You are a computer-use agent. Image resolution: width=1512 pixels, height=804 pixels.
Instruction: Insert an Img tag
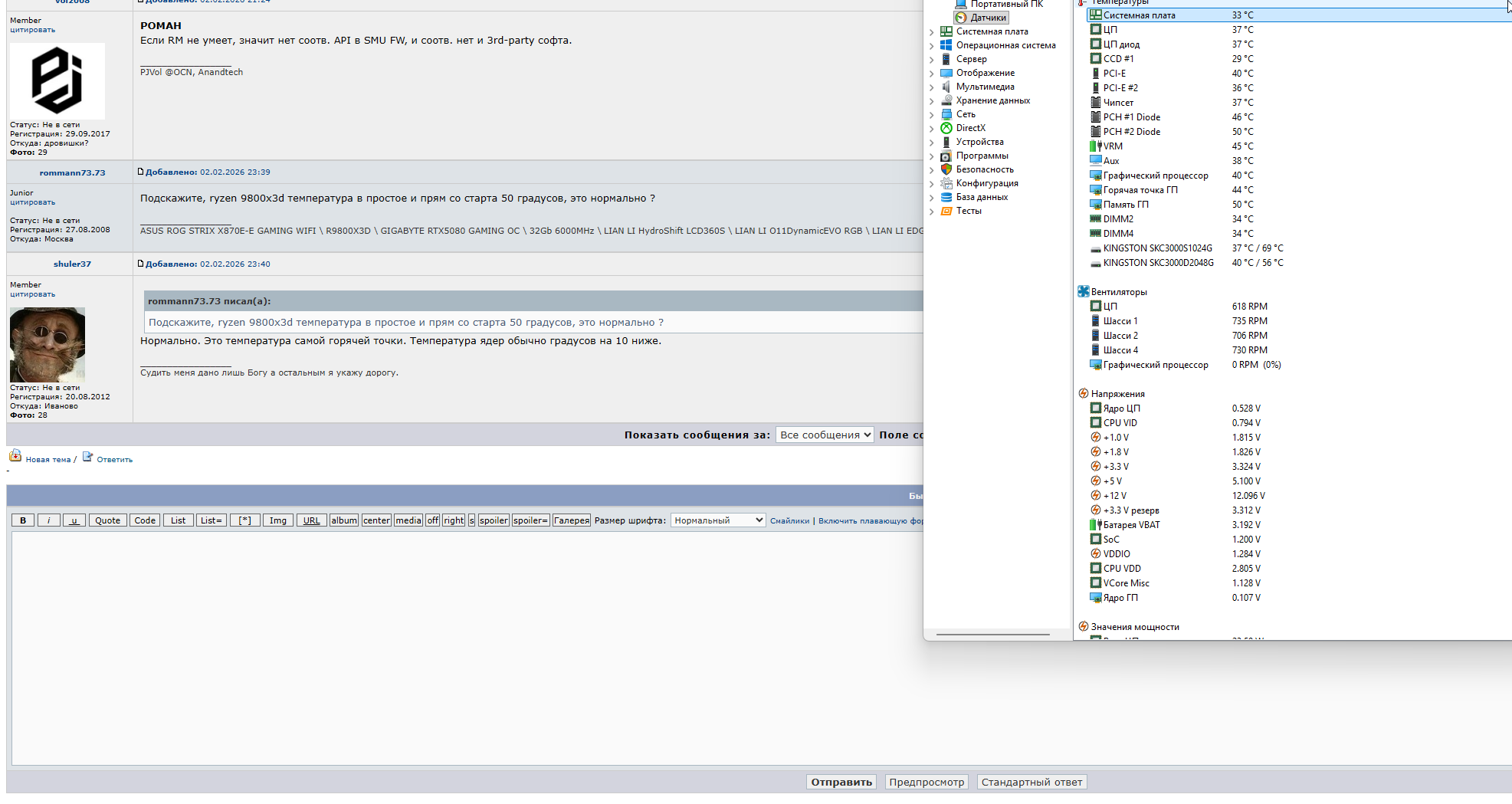click(278, 520)
